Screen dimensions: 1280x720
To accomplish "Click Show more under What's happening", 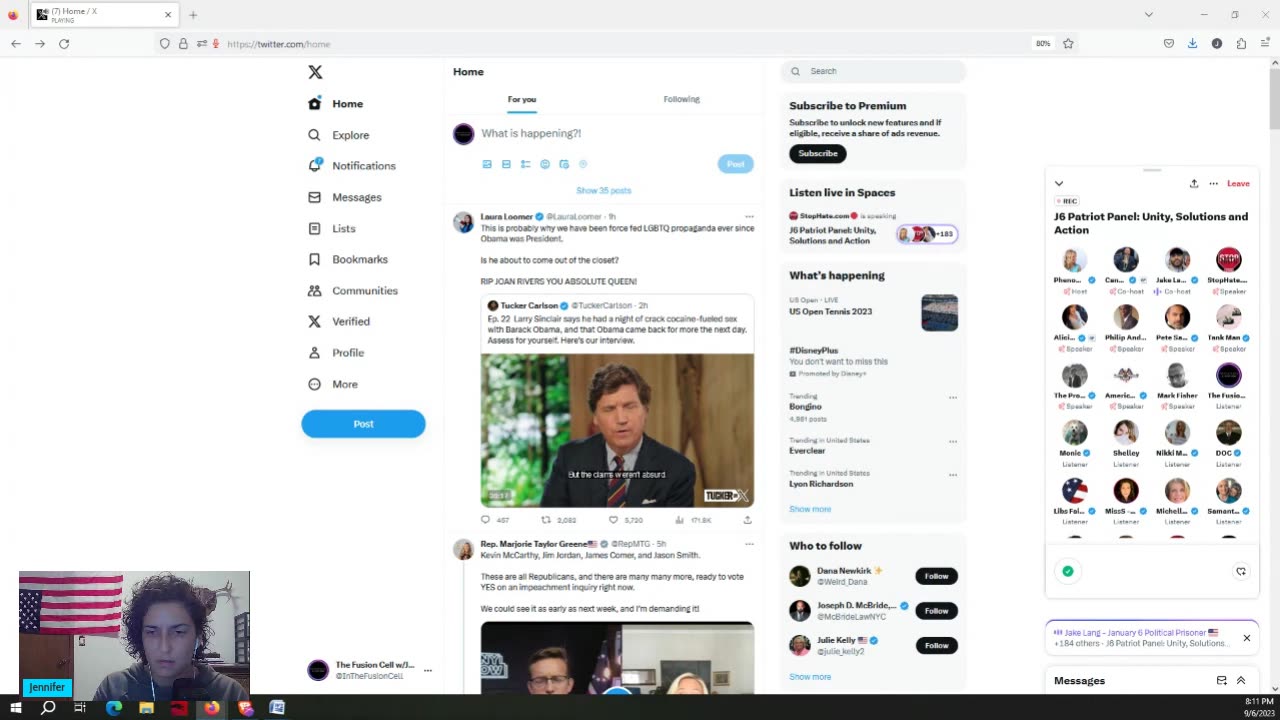I will [810, 509].
